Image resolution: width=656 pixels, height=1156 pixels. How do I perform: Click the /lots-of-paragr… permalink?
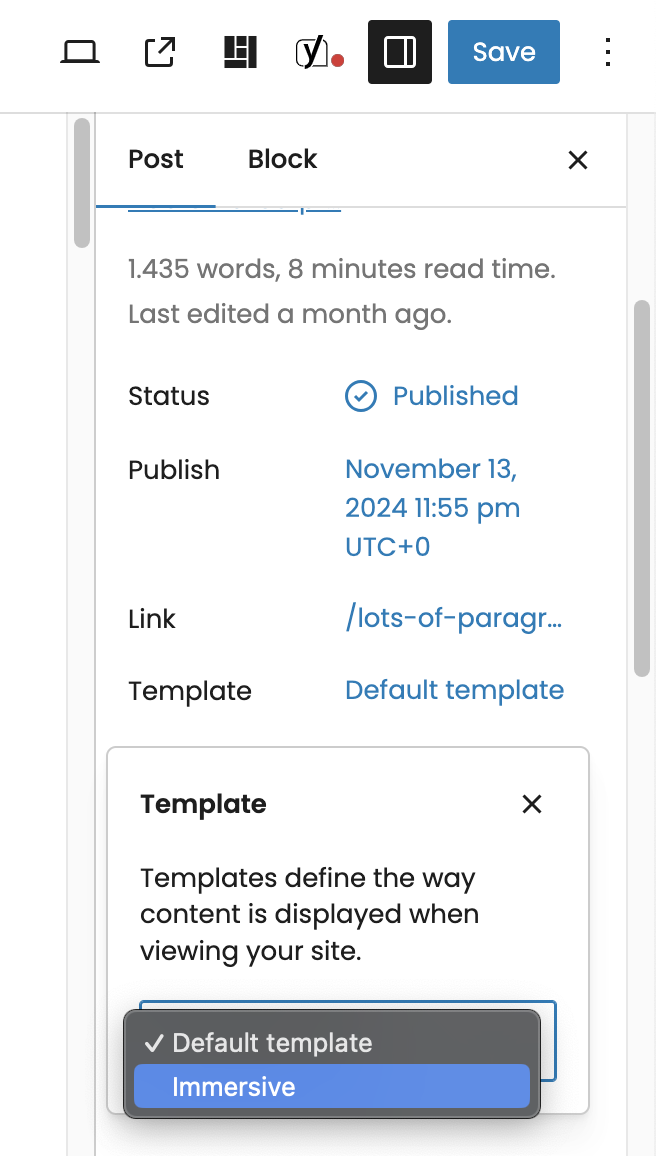[453, 619]
